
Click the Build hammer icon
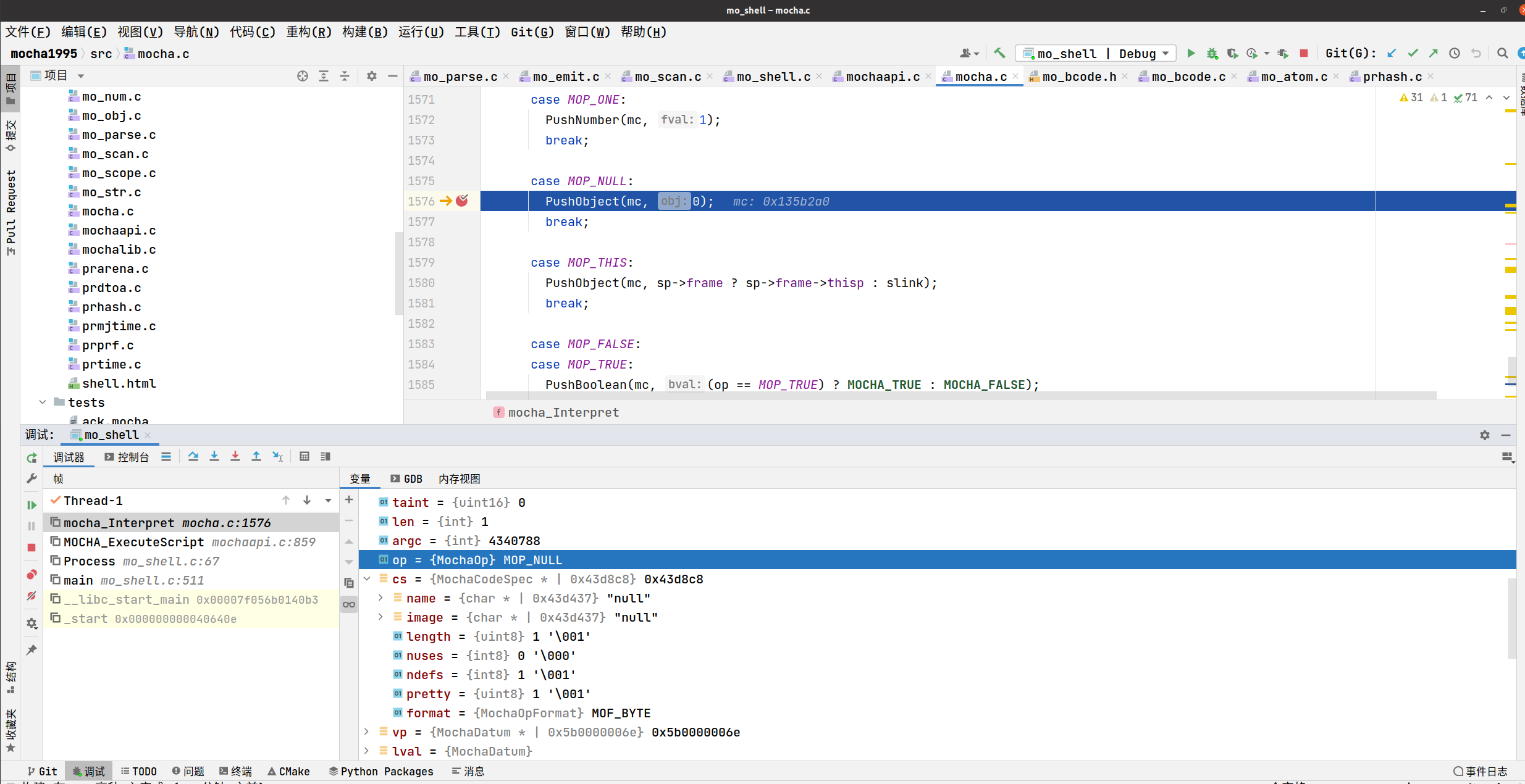pos(999,54)
